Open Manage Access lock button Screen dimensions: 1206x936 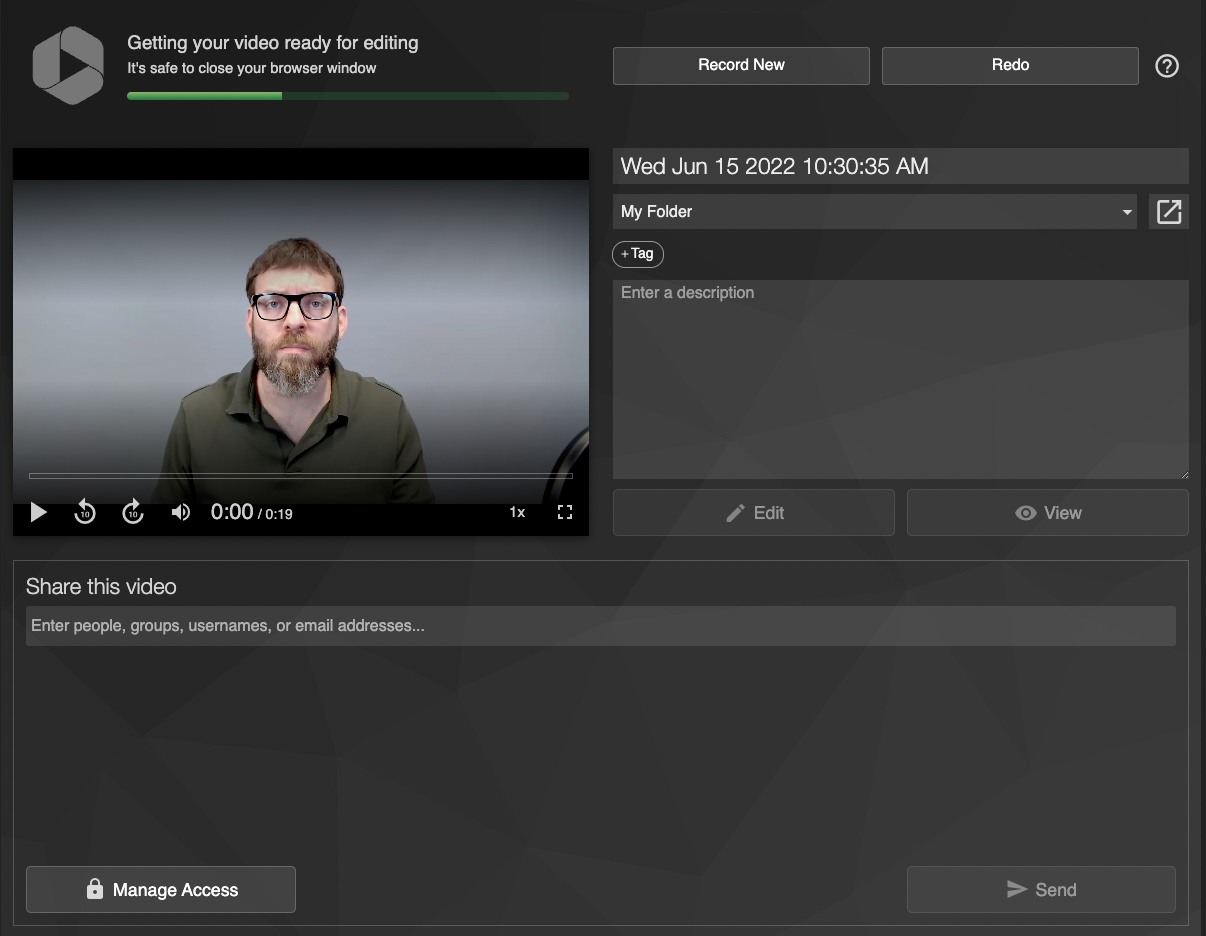(x=161, y=890)
